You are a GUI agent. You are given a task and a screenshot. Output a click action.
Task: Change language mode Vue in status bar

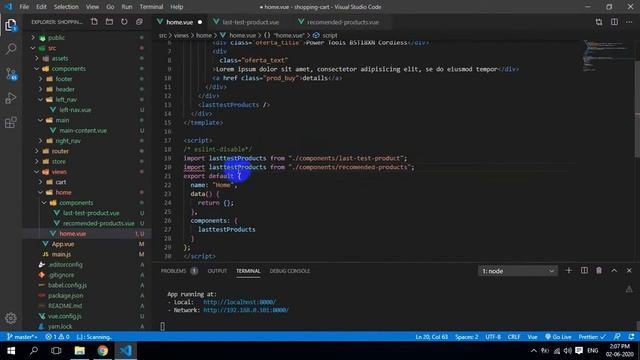pos(532,337)
